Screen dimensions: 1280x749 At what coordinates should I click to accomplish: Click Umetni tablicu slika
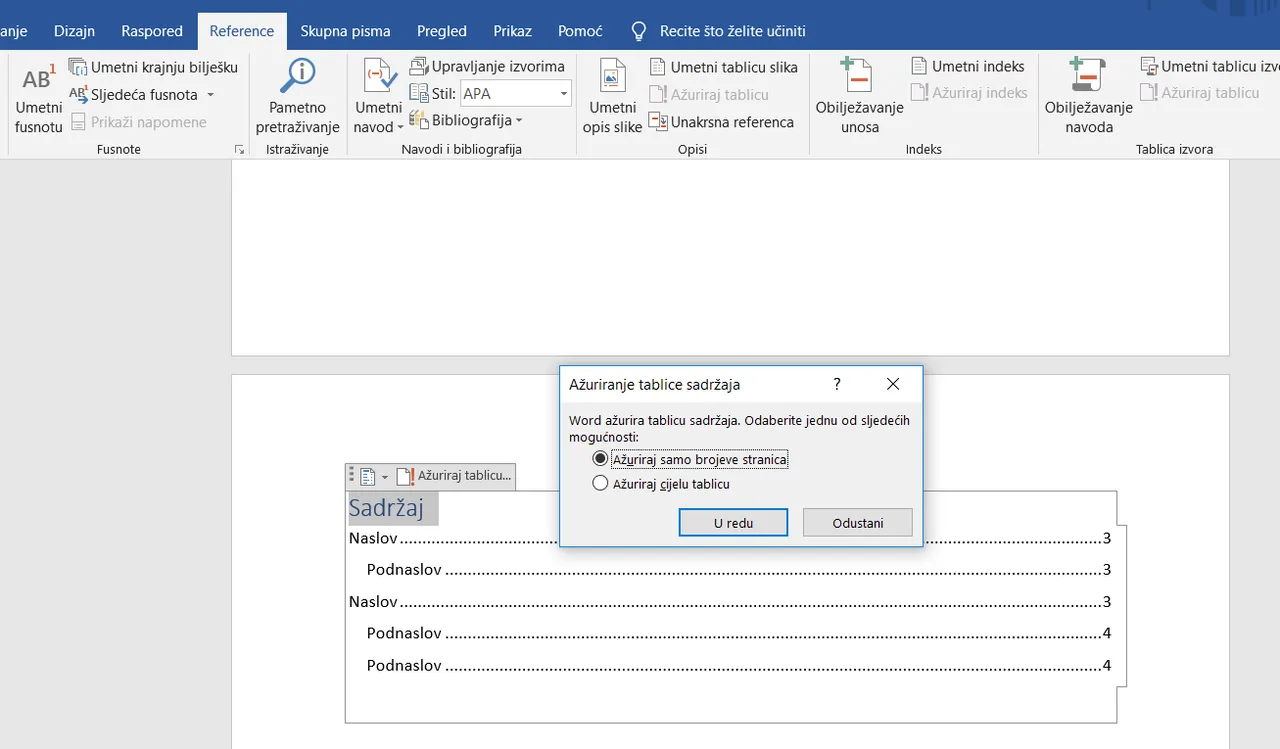(724, 67)
